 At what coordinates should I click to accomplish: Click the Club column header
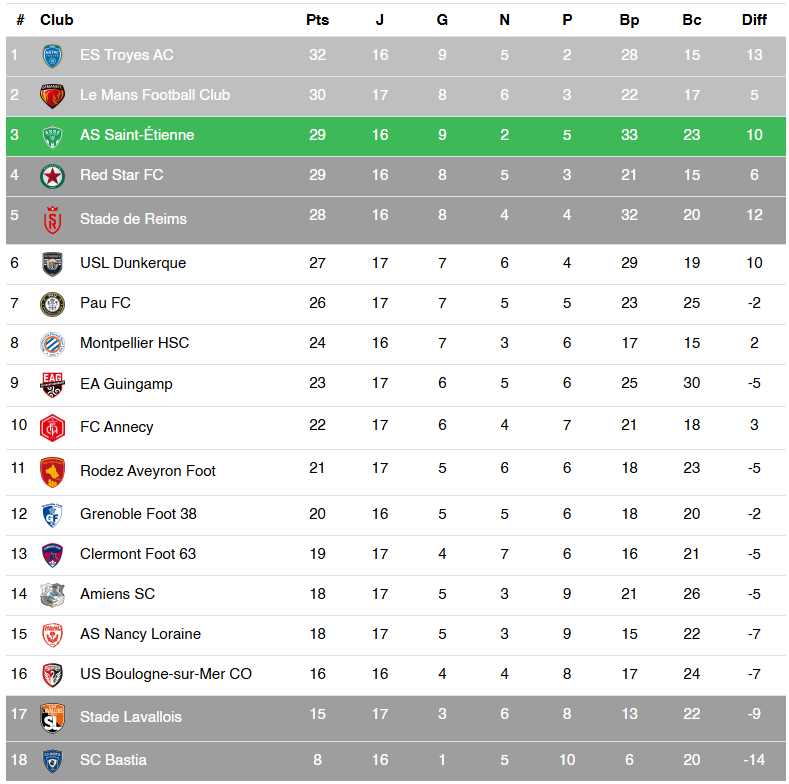(x=57, y=20)
